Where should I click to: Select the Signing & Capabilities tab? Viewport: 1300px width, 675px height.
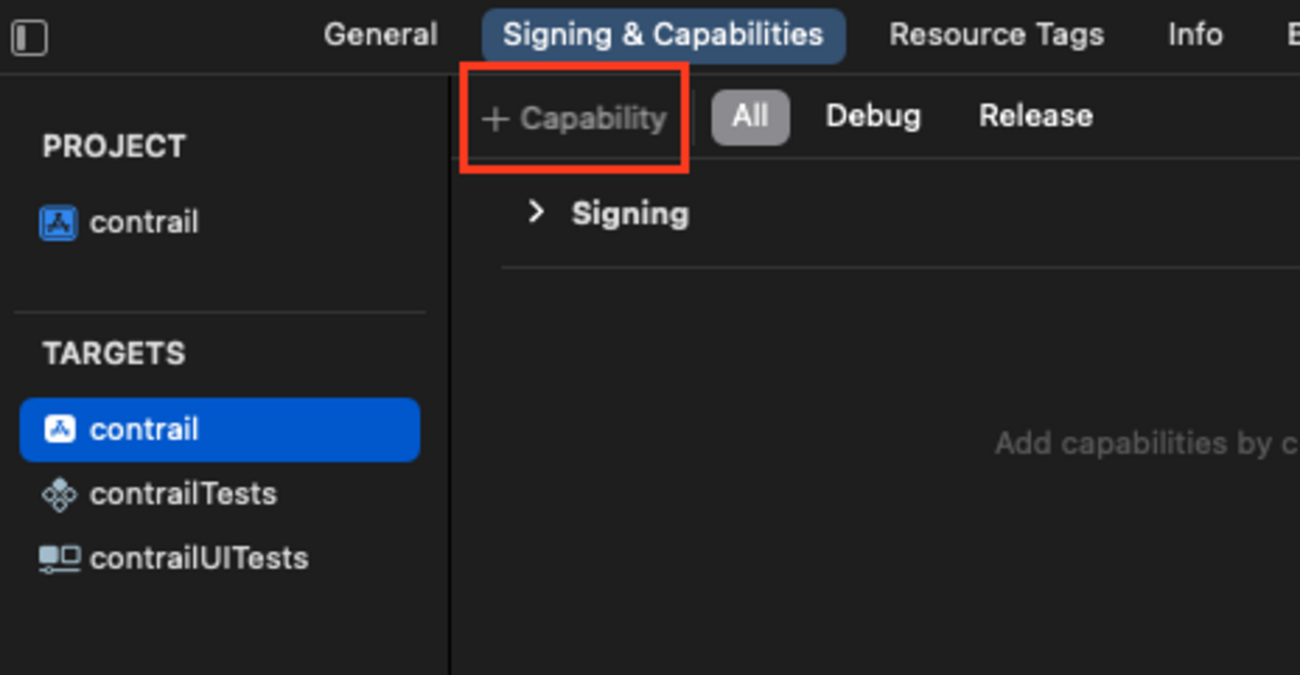pyautogui.click(x=663, y=35)
